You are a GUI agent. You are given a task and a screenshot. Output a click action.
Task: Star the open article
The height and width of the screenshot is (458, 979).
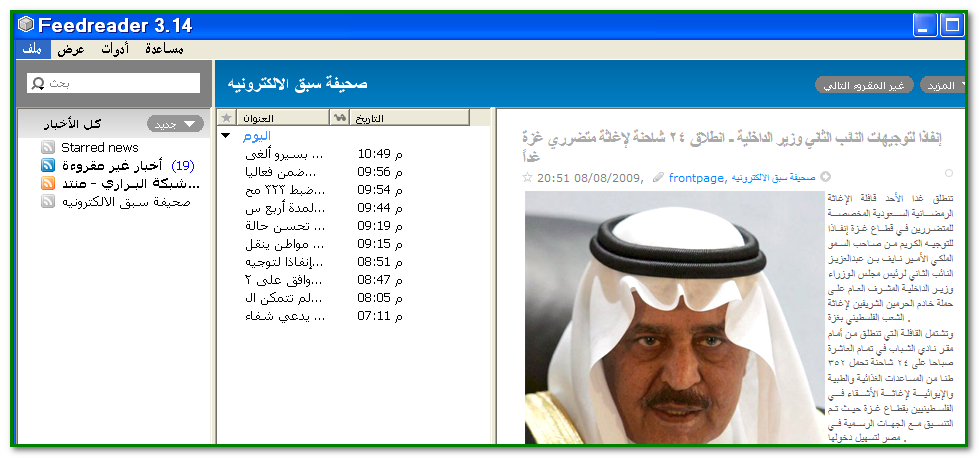pos(527,178)
